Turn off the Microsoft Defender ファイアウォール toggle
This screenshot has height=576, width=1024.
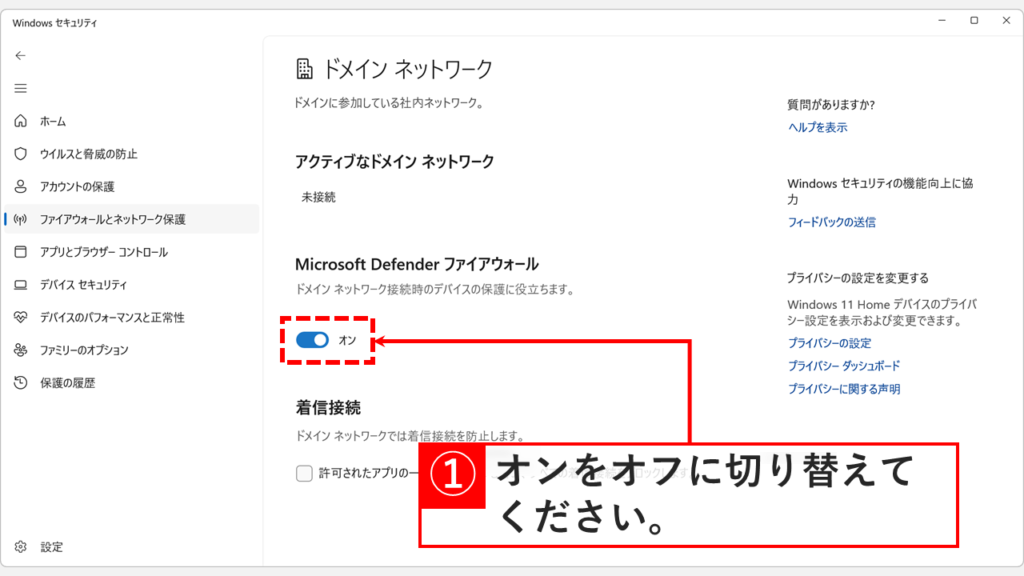[x=313, y=341]
